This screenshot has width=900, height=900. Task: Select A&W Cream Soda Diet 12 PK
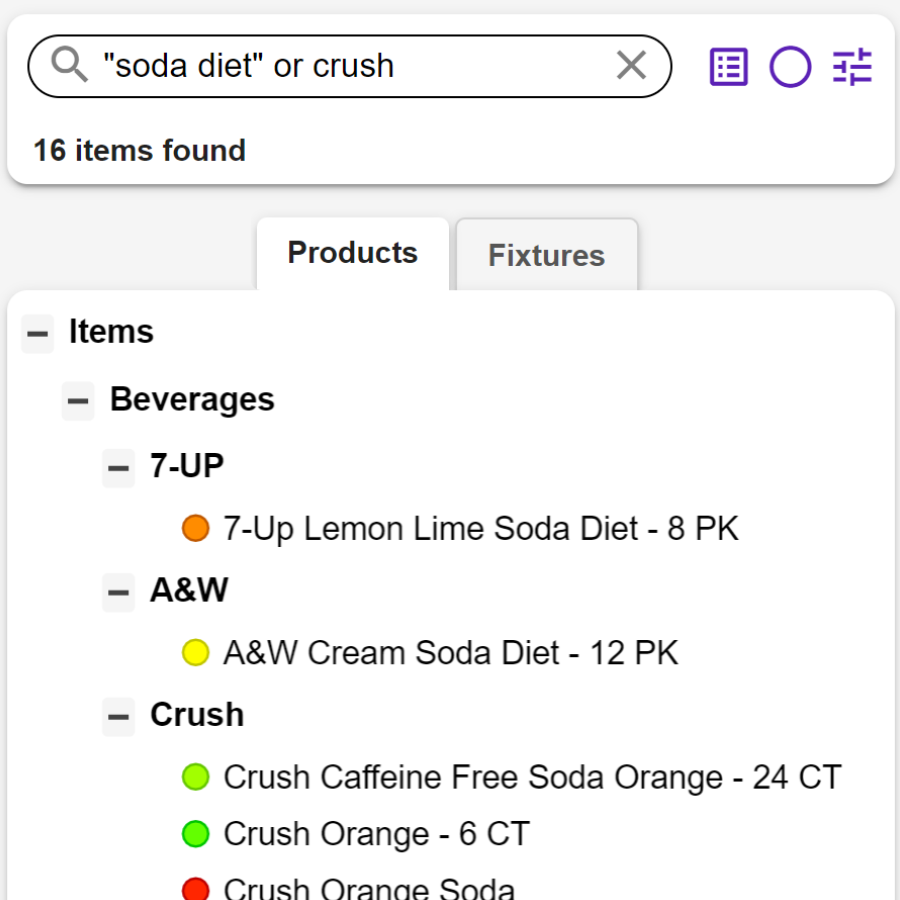click(x=450, y=654)
